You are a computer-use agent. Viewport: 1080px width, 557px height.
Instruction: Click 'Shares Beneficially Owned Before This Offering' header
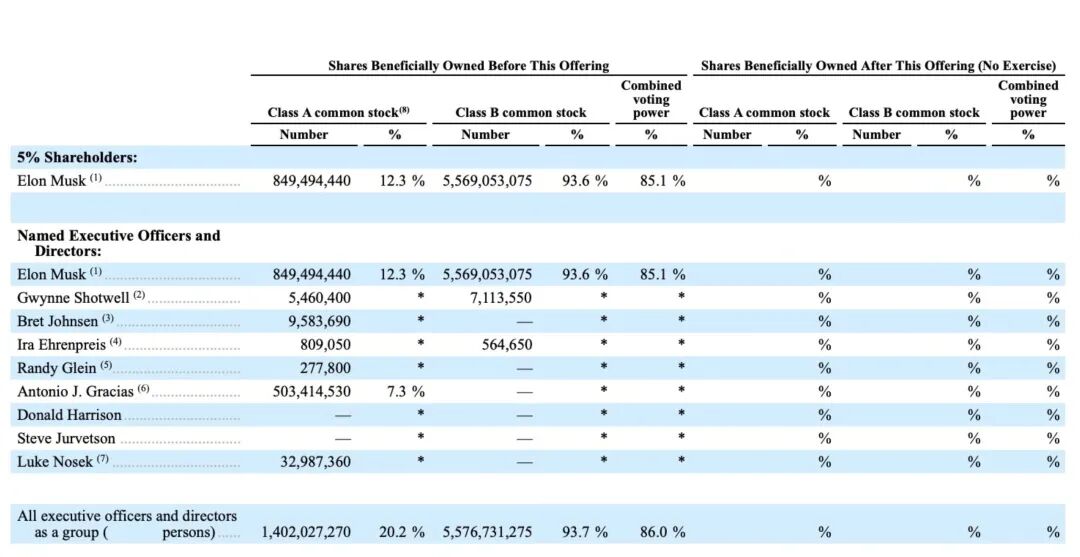click(468, 66)
